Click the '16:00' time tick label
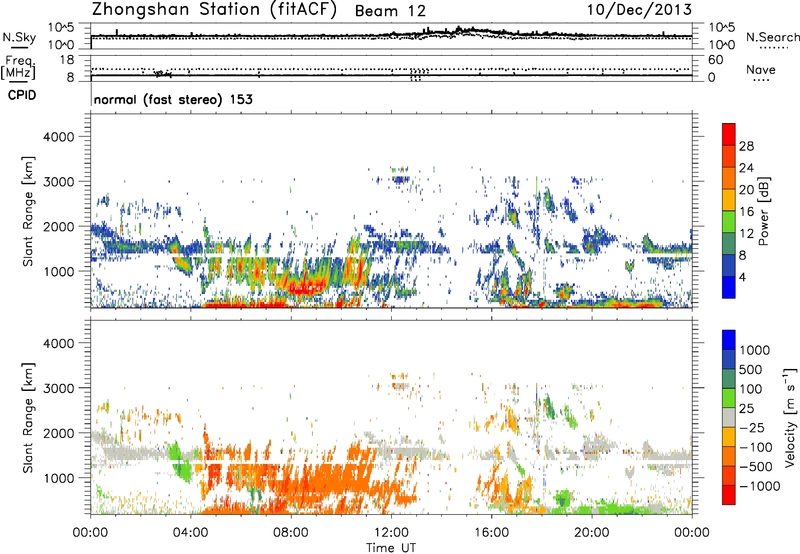Image resolution: width=800 pixels, height=554 pixels. [491, 533]
